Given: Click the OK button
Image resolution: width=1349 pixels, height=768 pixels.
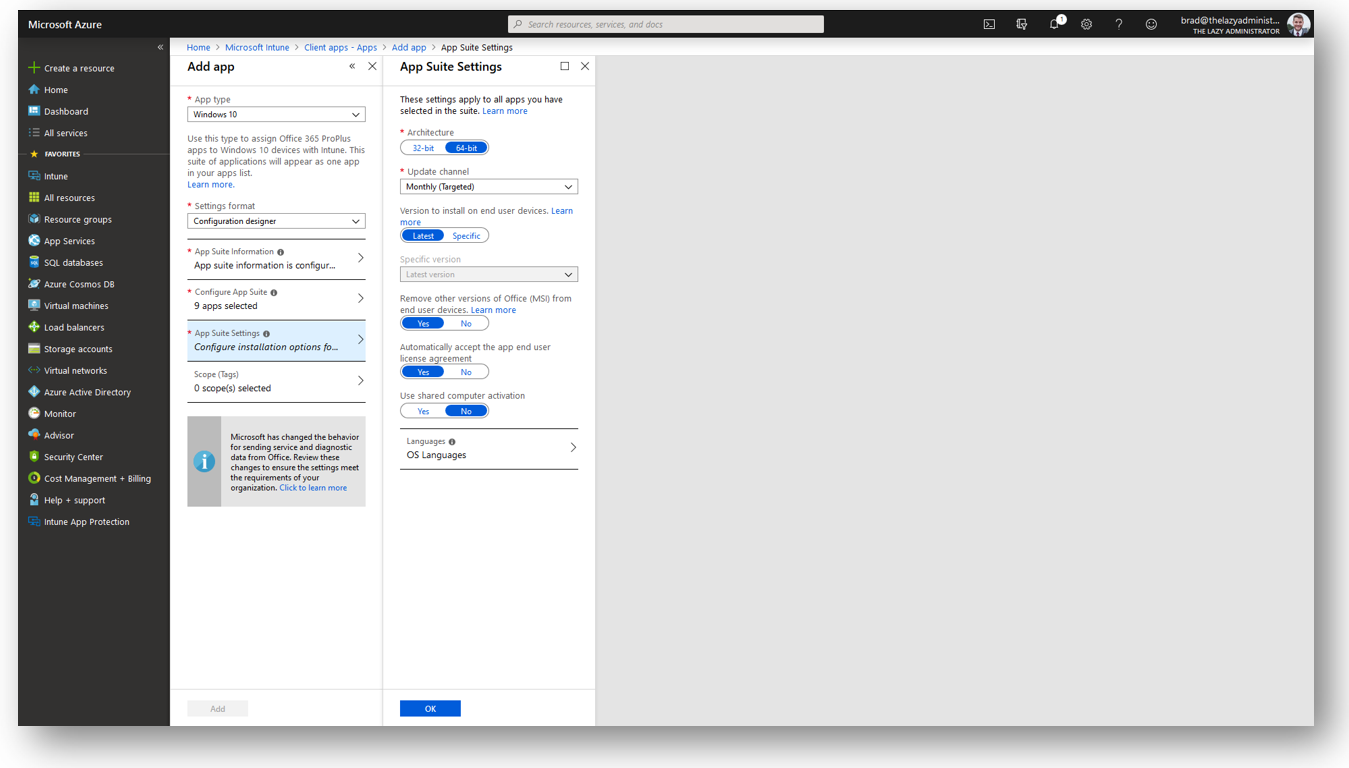Looking at the screenshot, I should click(x=430, y=709).
